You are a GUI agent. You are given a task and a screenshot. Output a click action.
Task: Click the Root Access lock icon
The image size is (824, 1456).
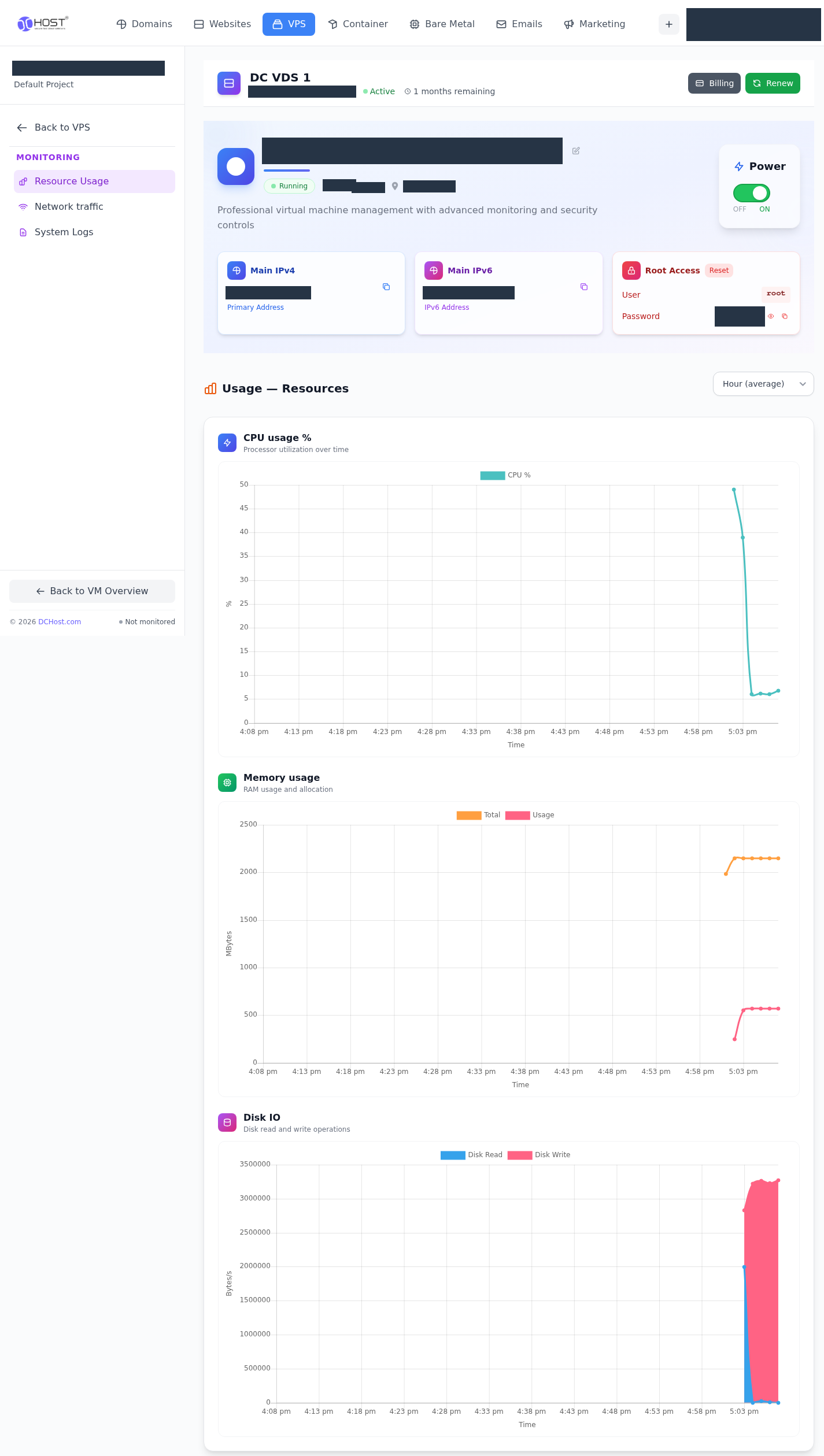click(x=631, y=271)
